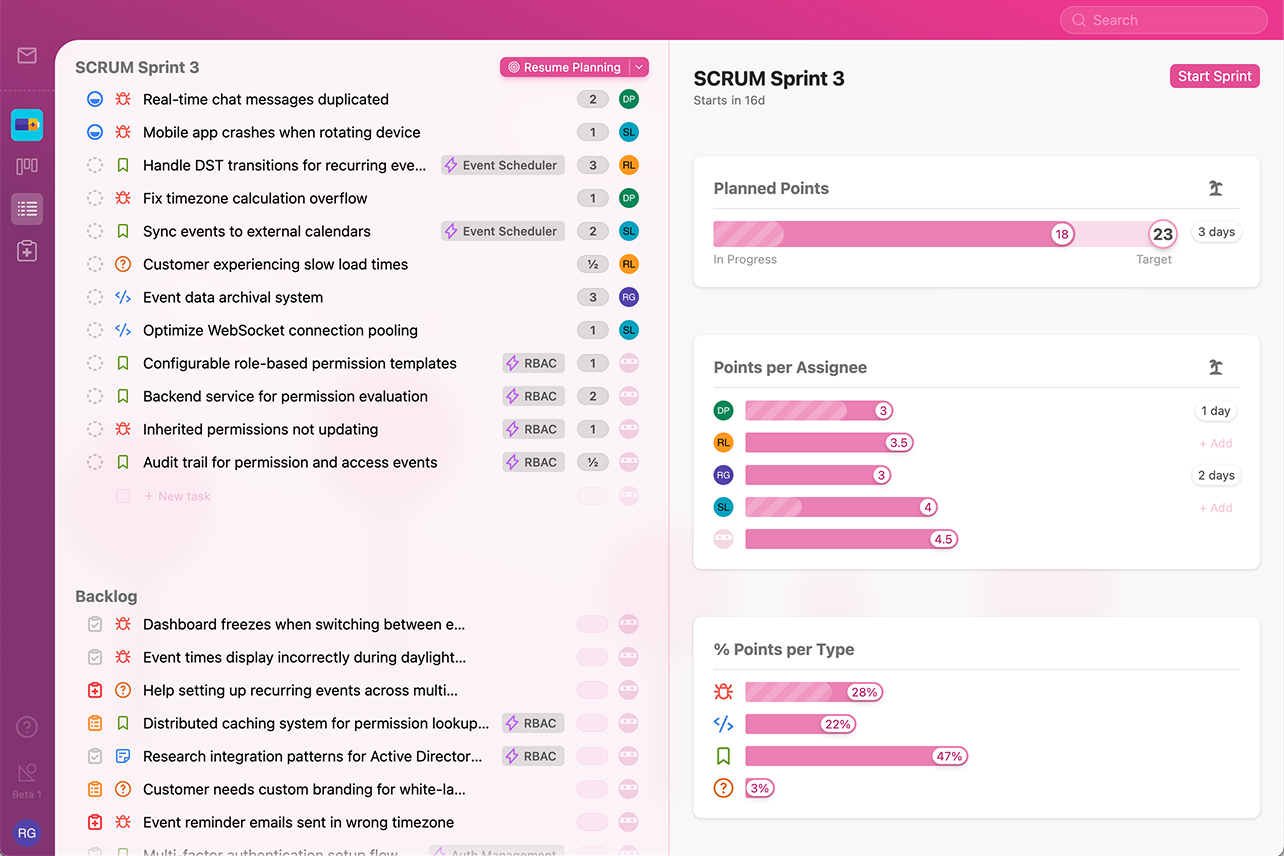Click unassigned avatar on Configurable role-based task

[629, 363]
